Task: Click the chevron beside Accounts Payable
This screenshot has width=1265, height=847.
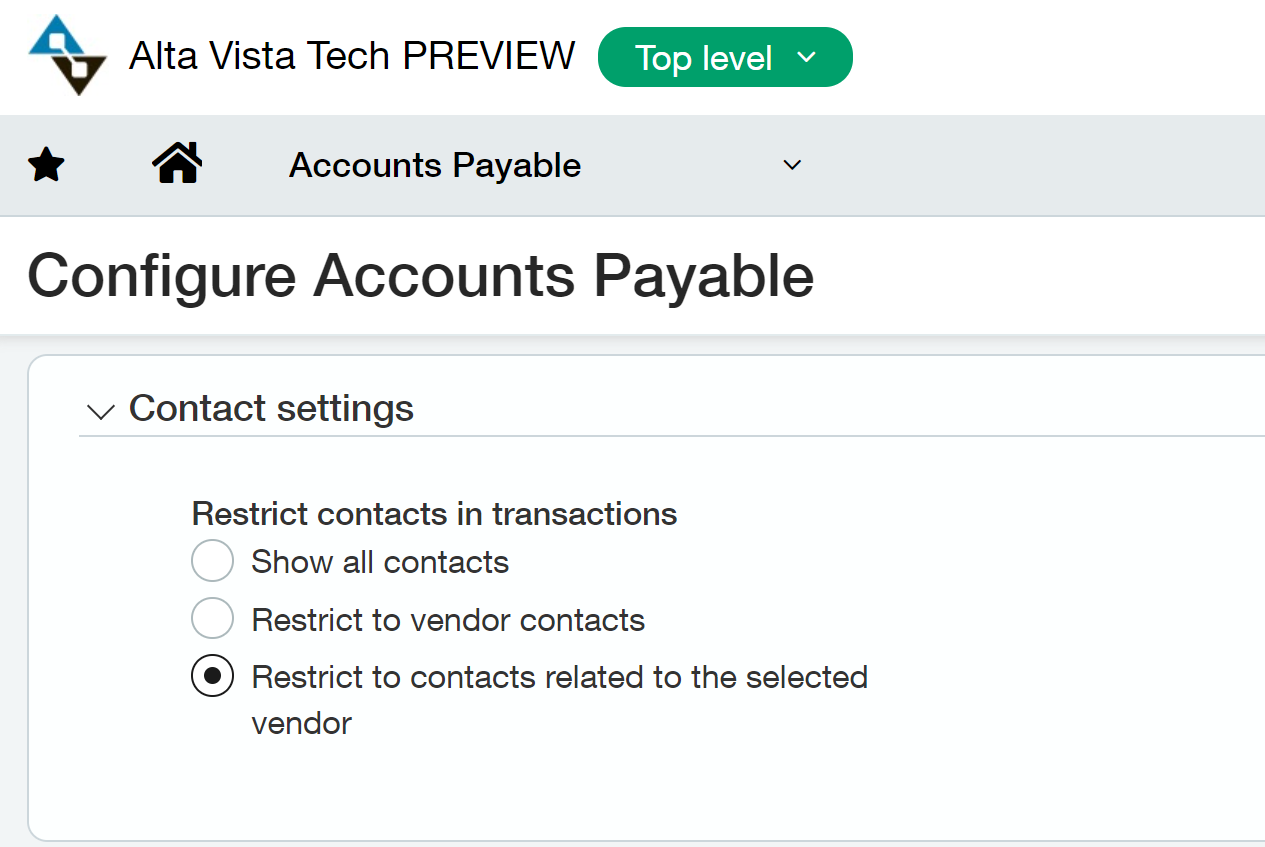Action: pos(792,165)
